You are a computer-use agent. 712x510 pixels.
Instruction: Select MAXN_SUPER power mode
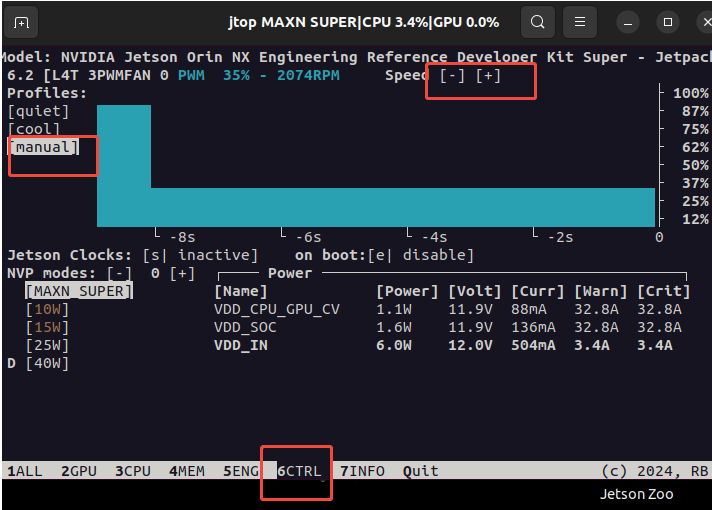coord(78,291)
